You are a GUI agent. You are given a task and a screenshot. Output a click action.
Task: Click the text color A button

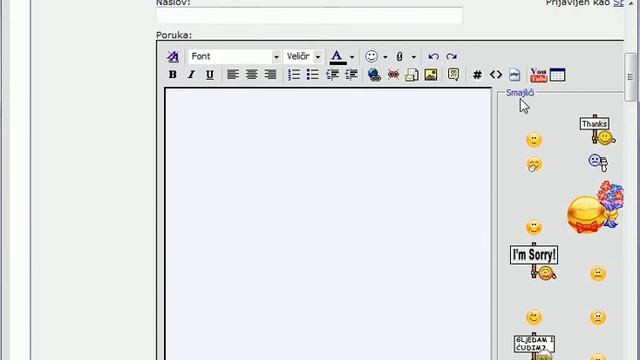point(338,56)
